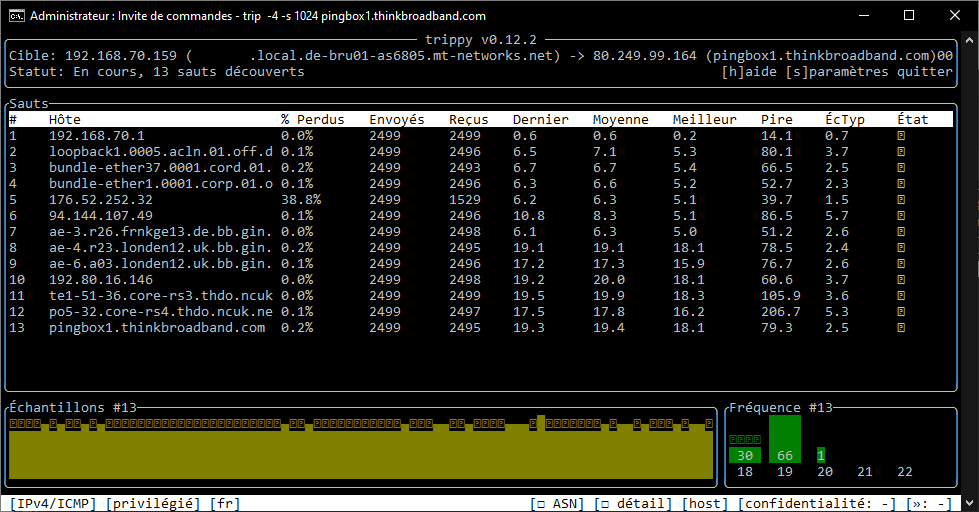979x512 pixels.
Task: Click the 206.7 worst latency value
Action: point(780,312)
